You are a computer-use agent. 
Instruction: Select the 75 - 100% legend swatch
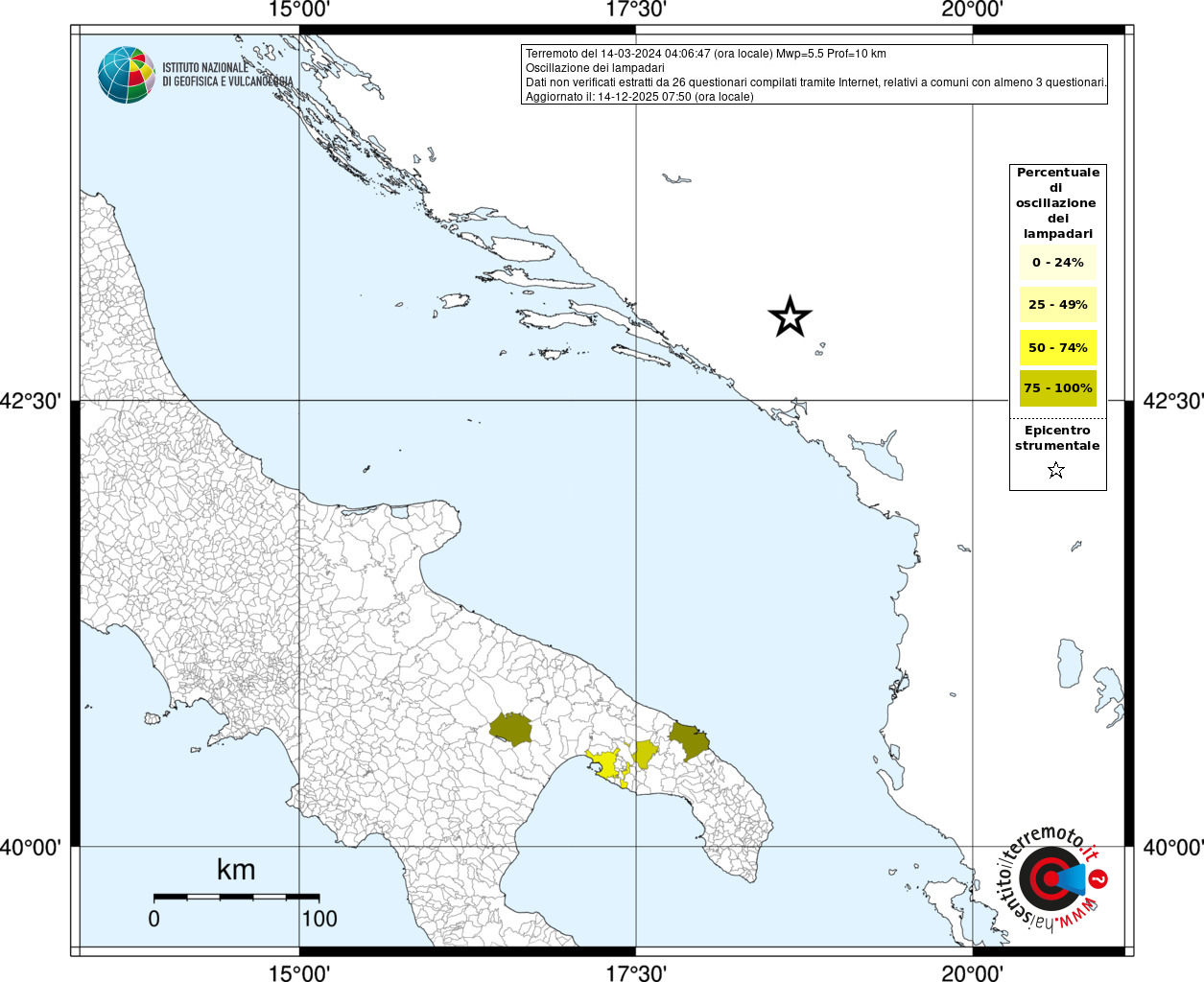[1057, 388]
